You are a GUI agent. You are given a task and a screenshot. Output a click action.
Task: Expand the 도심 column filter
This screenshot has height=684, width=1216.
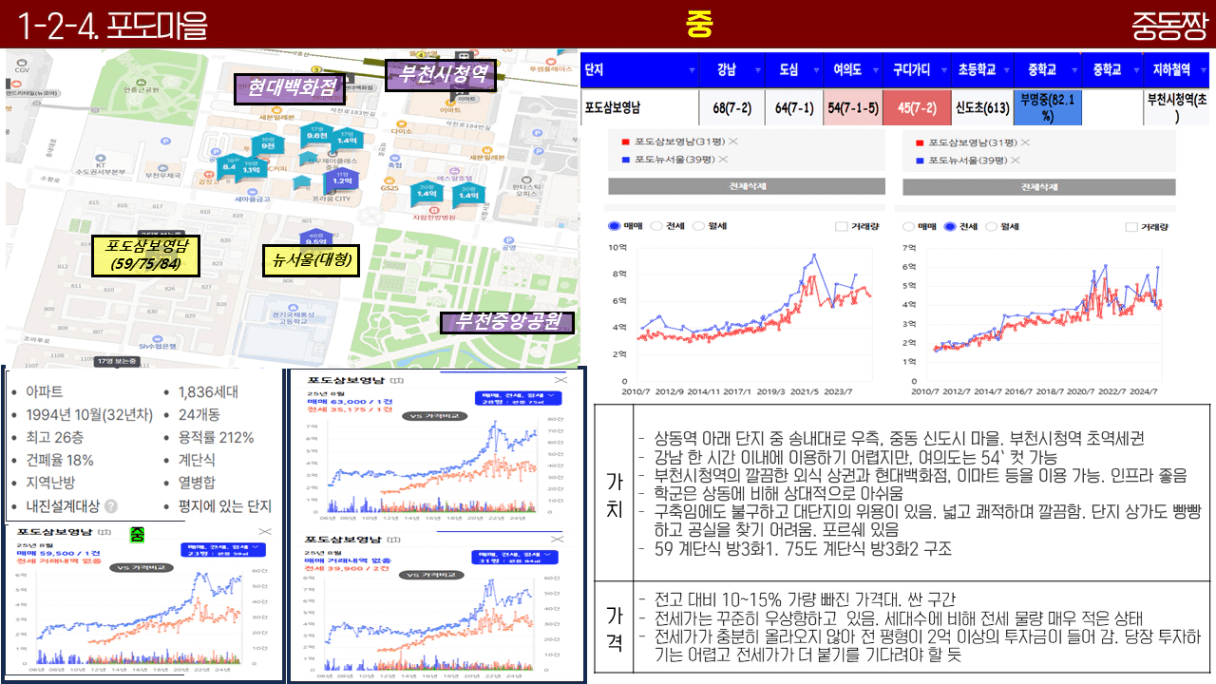[814, 70]
